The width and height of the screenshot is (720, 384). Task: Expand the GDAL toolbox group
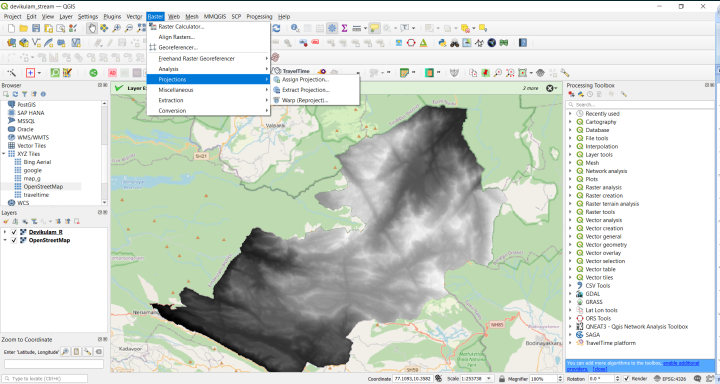click(570, 294)
